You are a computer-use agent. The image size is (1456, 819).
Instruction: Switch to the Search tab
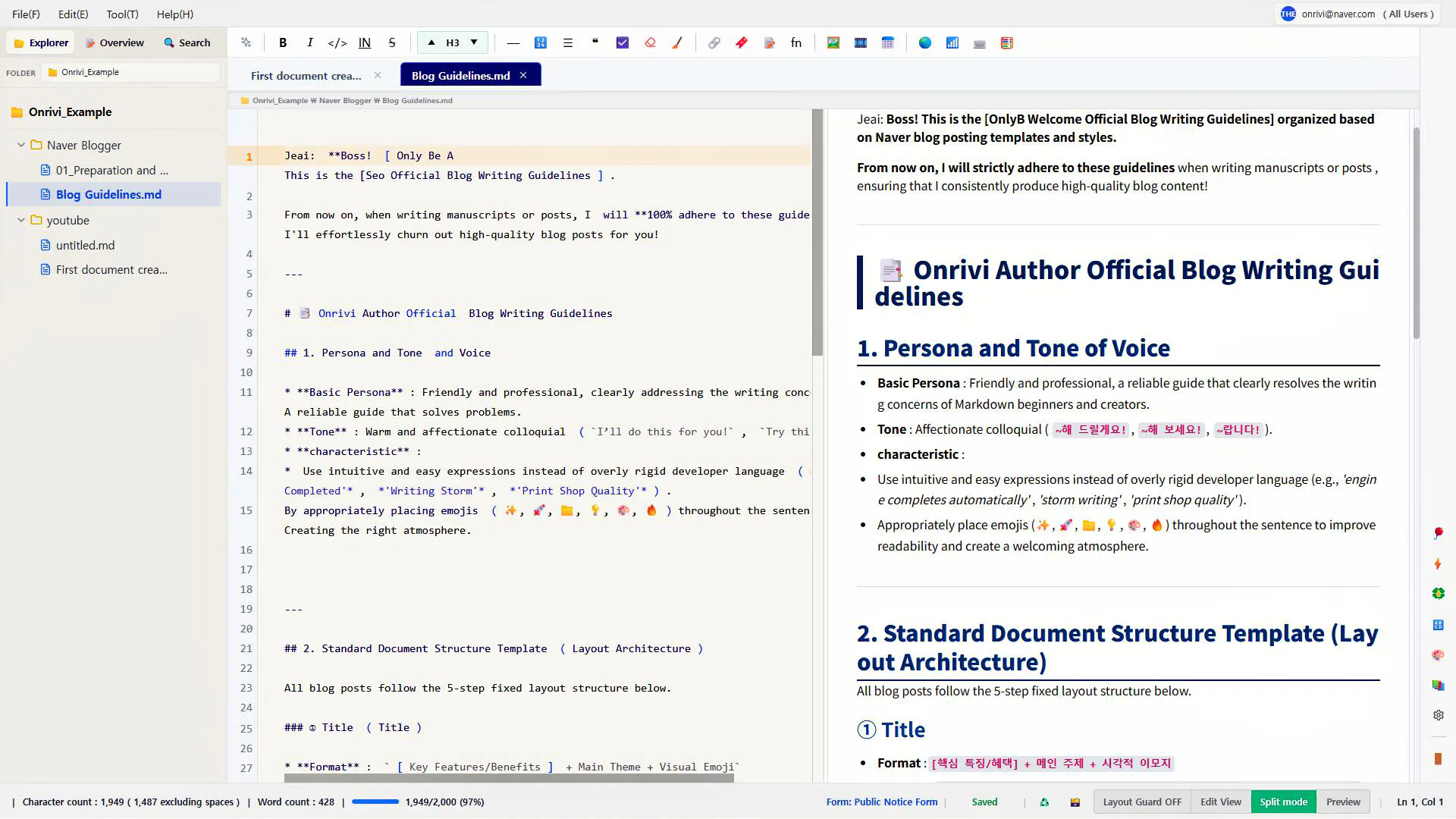[x=187, y=42]
